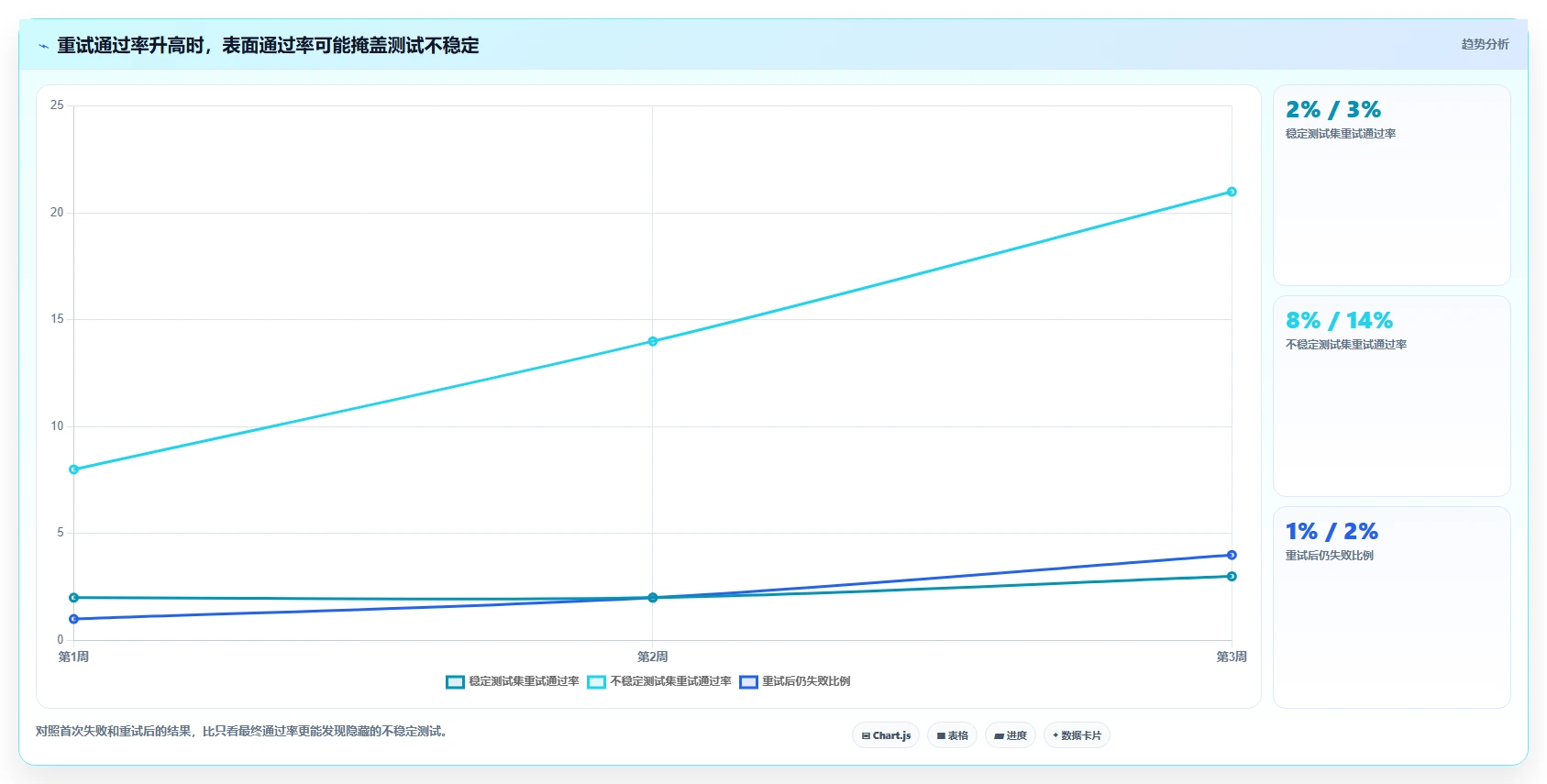Click the 表格 chip

pos(953,735)
